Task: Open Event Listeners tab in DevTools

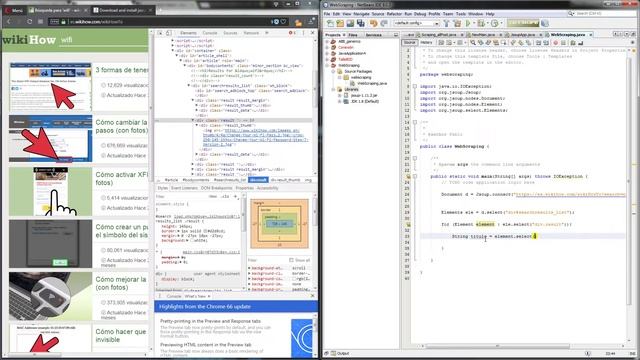Action: click(x=184, y=188)
